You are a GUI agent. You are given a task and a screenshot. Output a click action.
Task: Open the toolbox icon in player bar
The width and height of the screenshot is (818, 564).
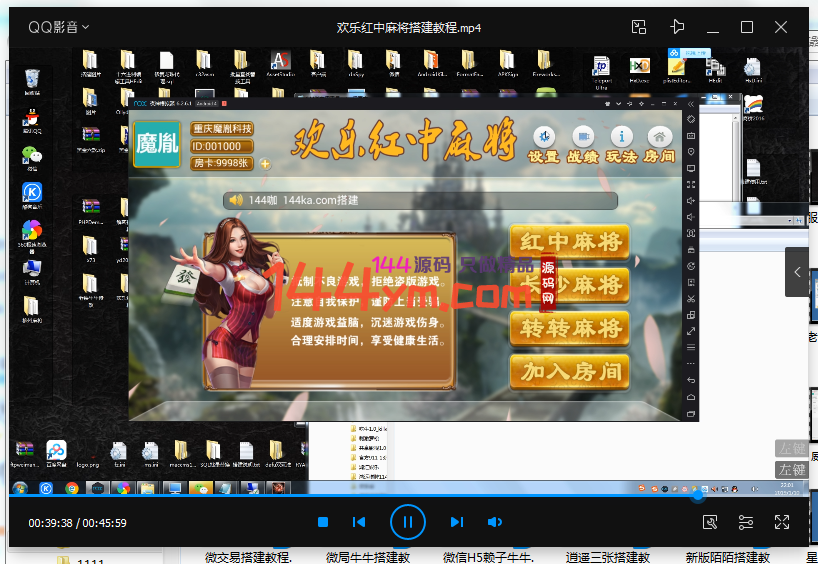tap(710, 522)
